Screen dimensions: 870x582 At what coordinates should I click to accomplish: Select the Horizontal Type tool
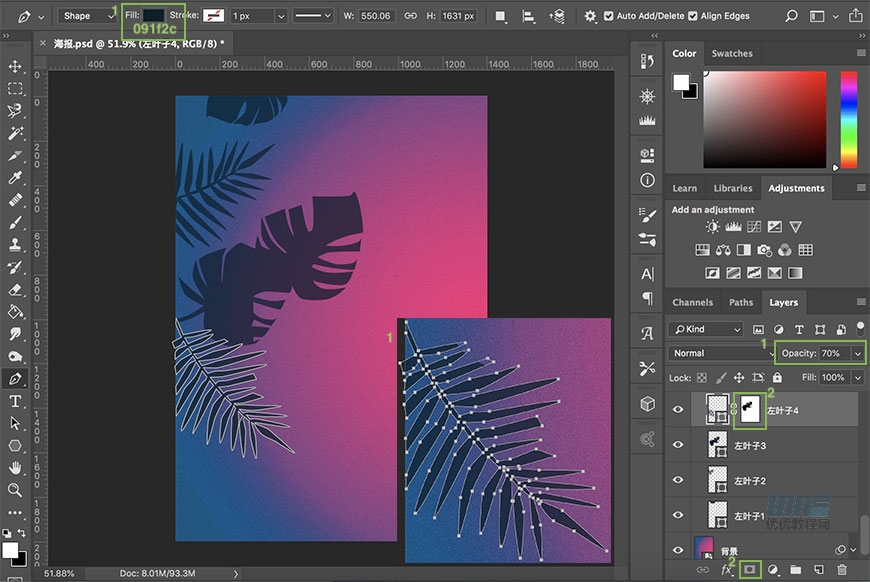(15, 401)
